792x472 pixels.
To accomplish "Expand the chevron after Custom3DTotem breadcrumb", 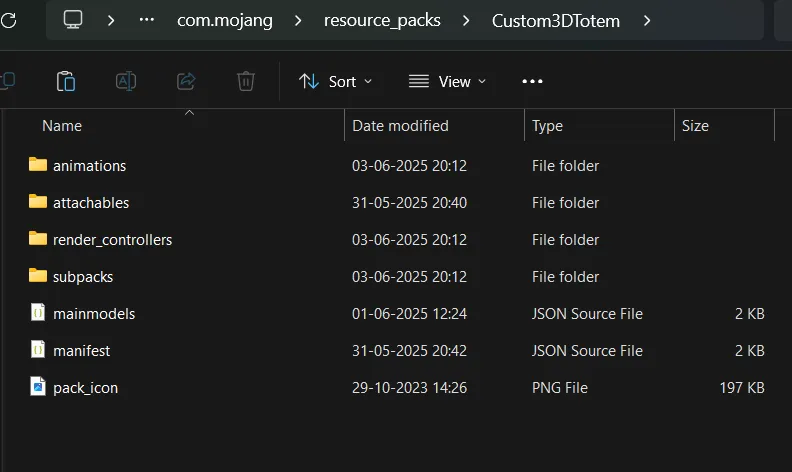I will (x=647, y=21).
